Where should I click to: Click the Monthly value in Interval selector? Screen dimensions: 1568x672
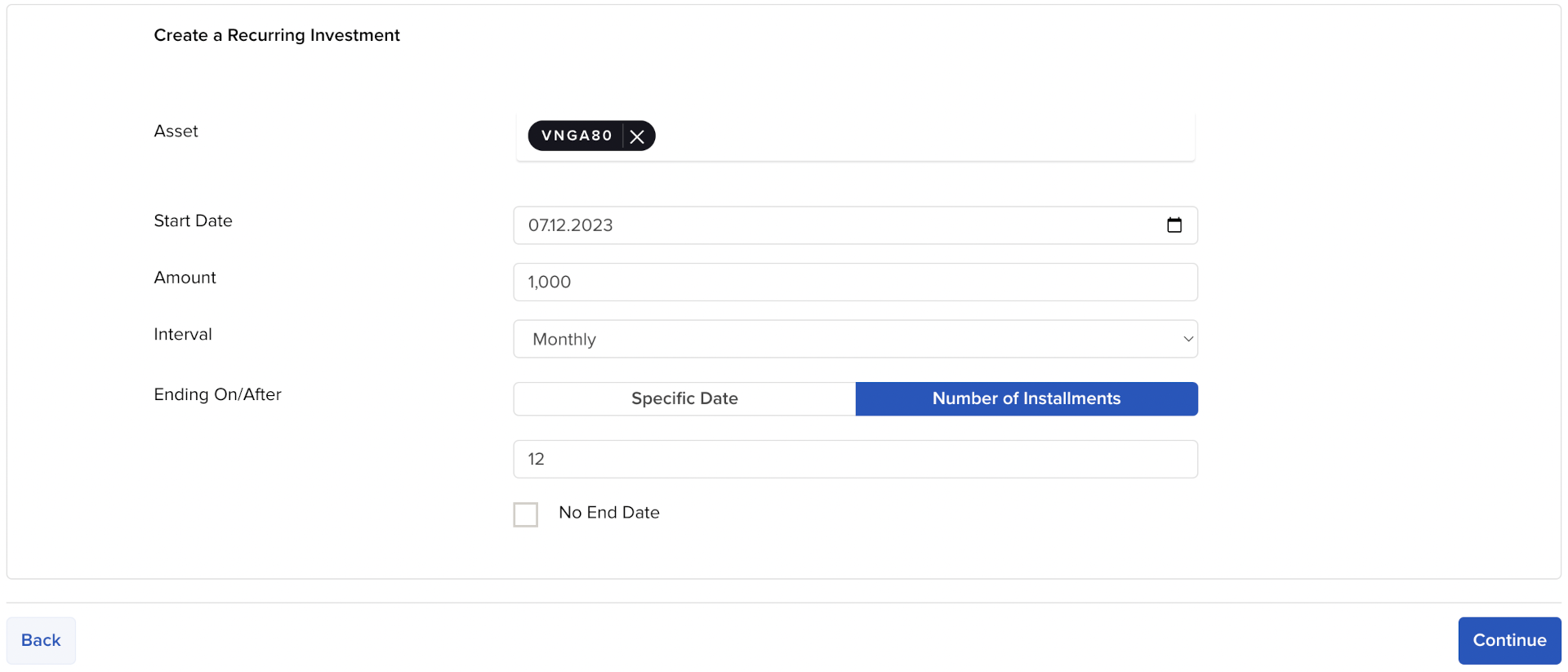click(564, 339)
